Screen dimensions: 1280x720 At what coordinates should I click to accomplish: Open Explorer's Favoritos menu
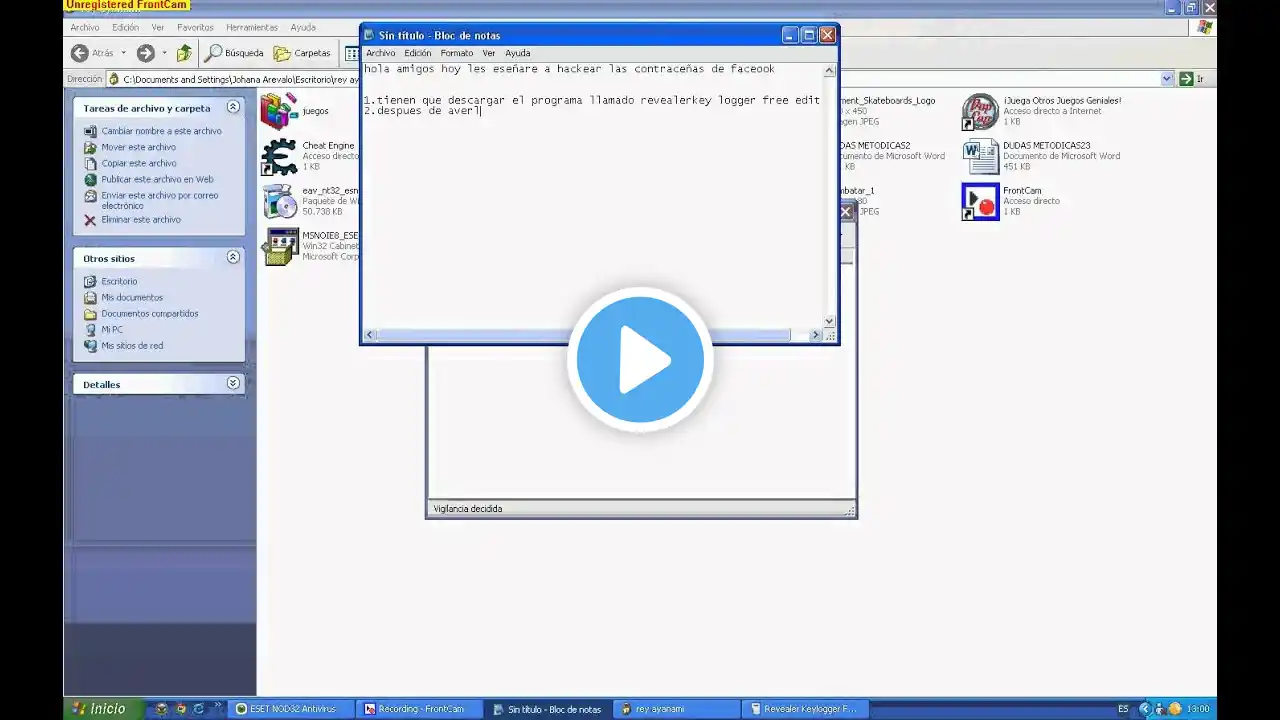pos(195,28)
